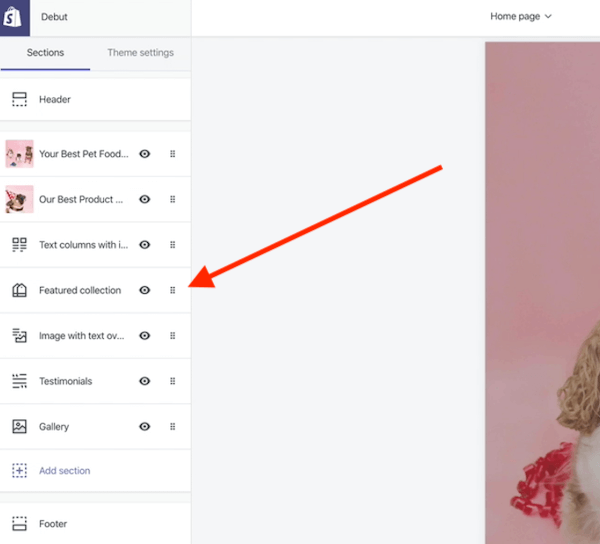The image size is (600, 544).
Task: Select the Header section icon
Action: click(x=19, y=99)
